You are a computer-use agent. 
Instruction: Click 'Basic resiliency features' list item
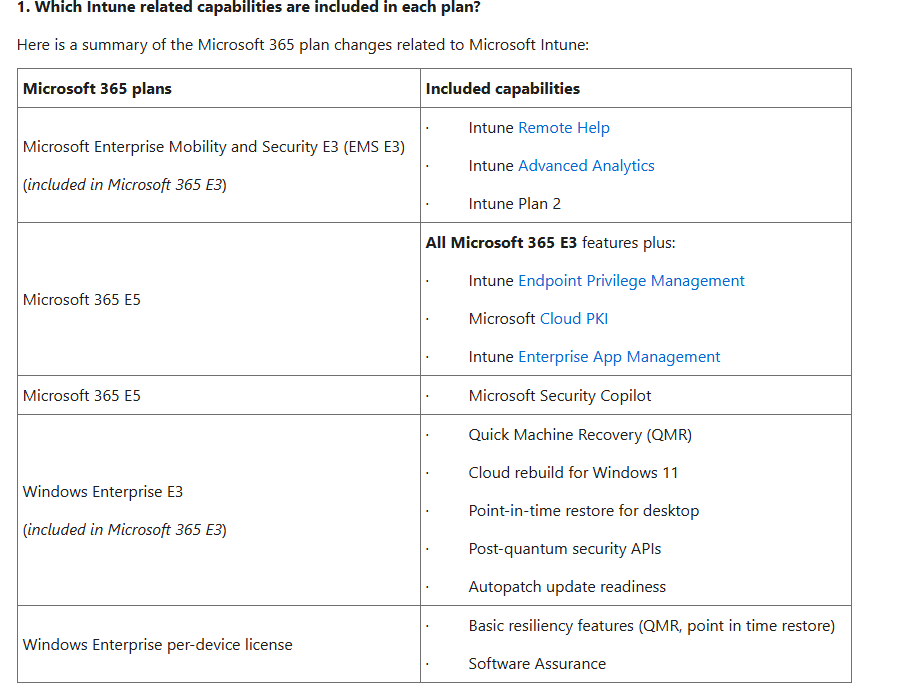(x=651, y=626)
